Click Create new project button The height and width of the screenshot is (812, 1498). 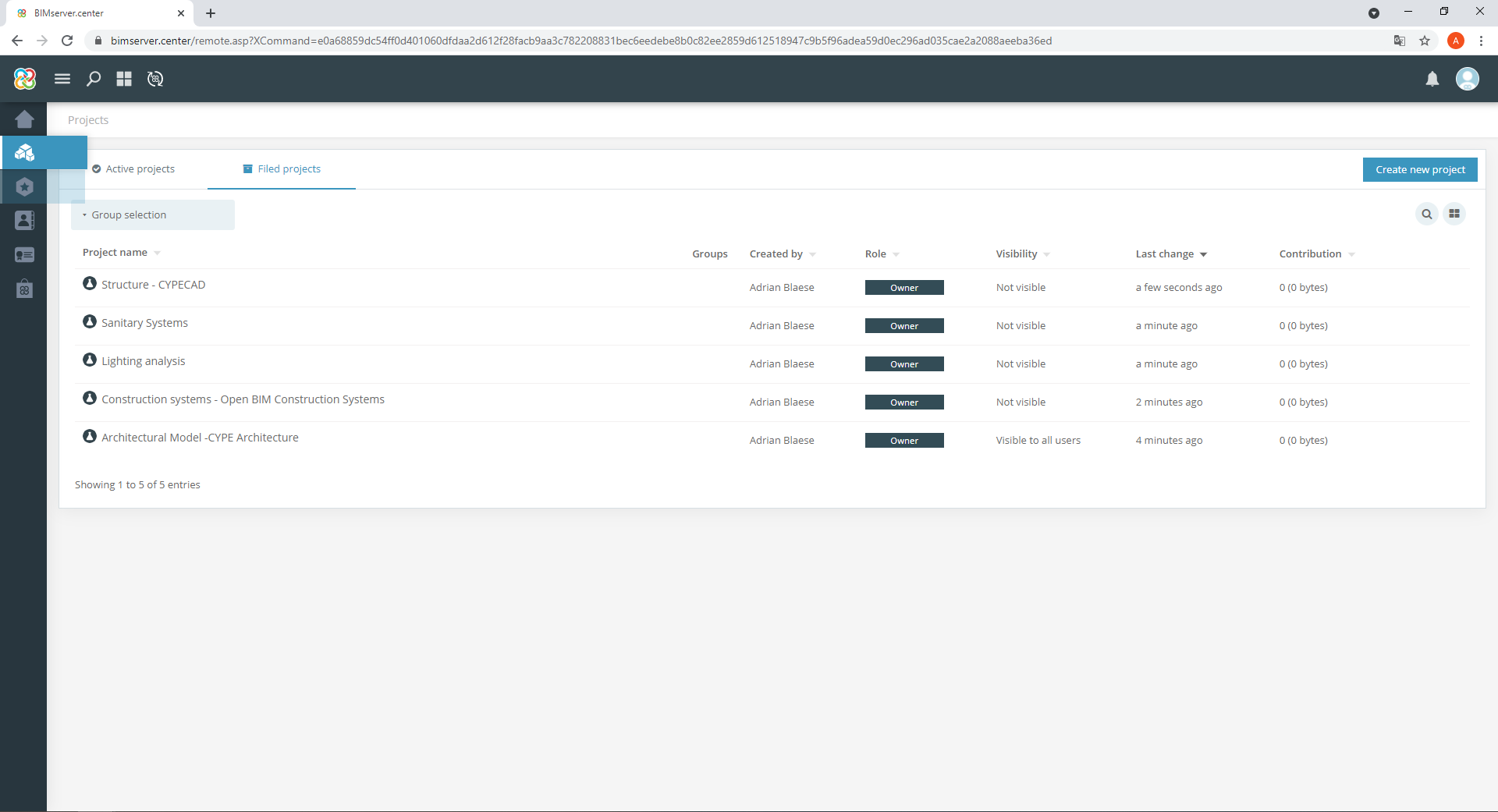click(1420, 169)
